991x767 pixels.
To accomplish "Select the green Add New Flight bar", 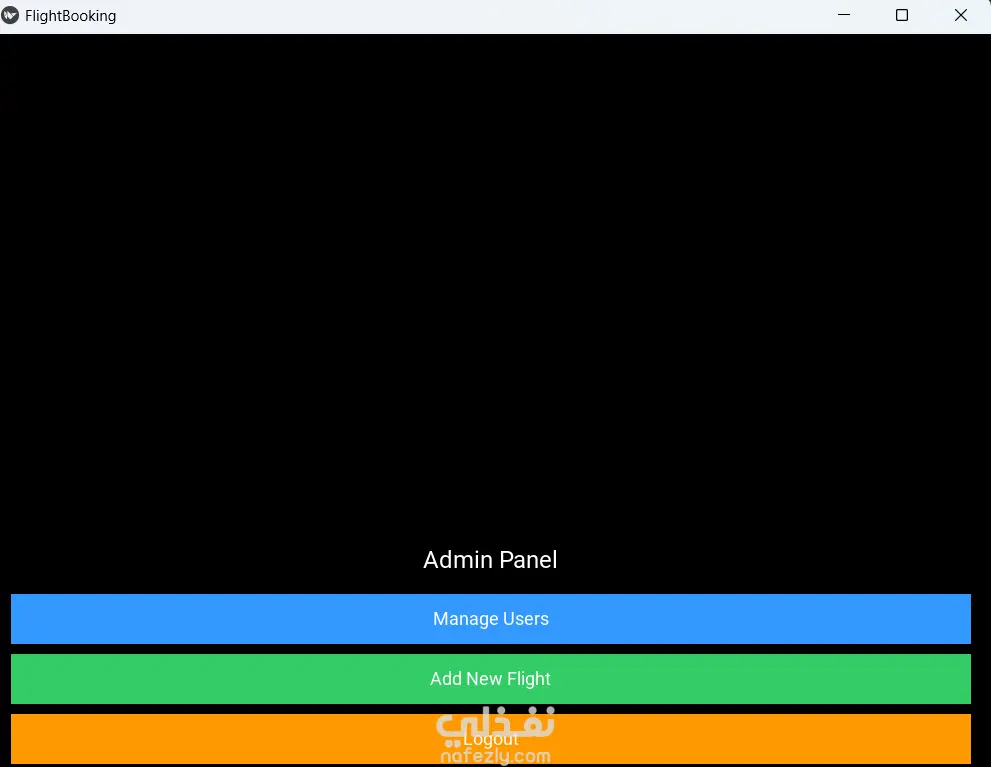I will tap(490, 679).
